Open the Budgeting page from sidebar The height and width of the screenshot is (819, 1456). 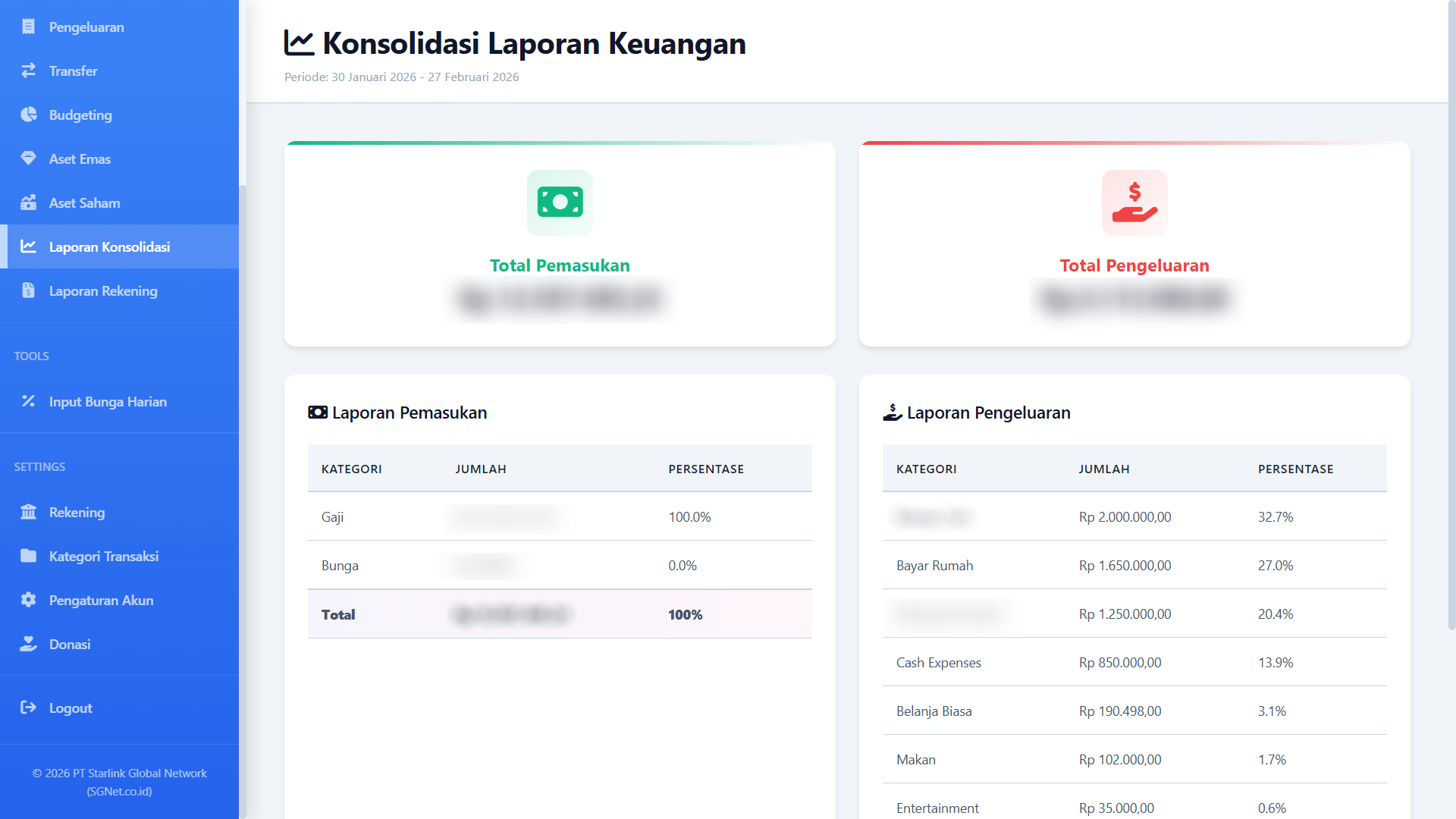pos(80,115)
